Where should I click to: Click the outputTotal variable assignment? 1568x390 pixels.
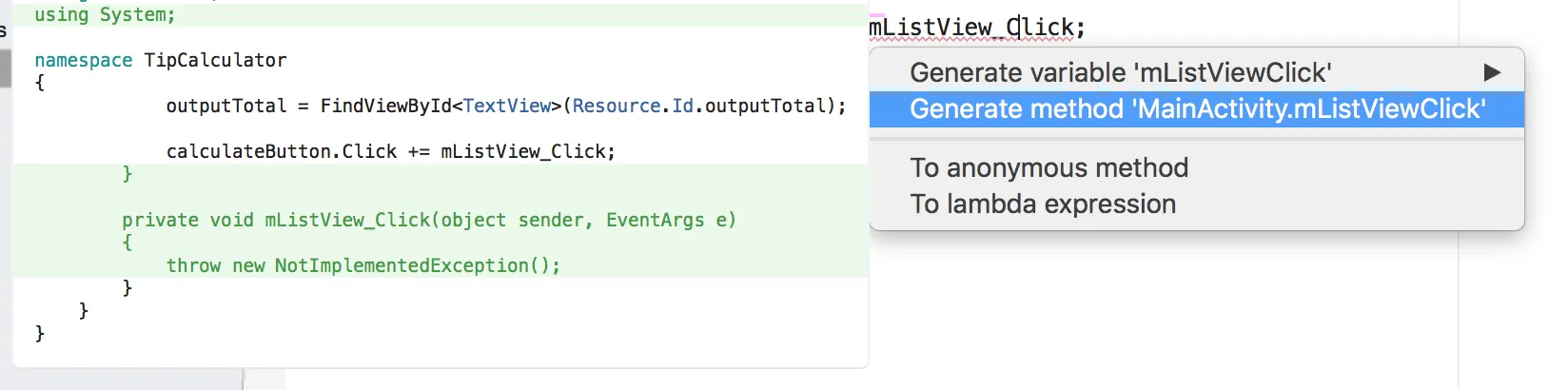coord(226,106)
